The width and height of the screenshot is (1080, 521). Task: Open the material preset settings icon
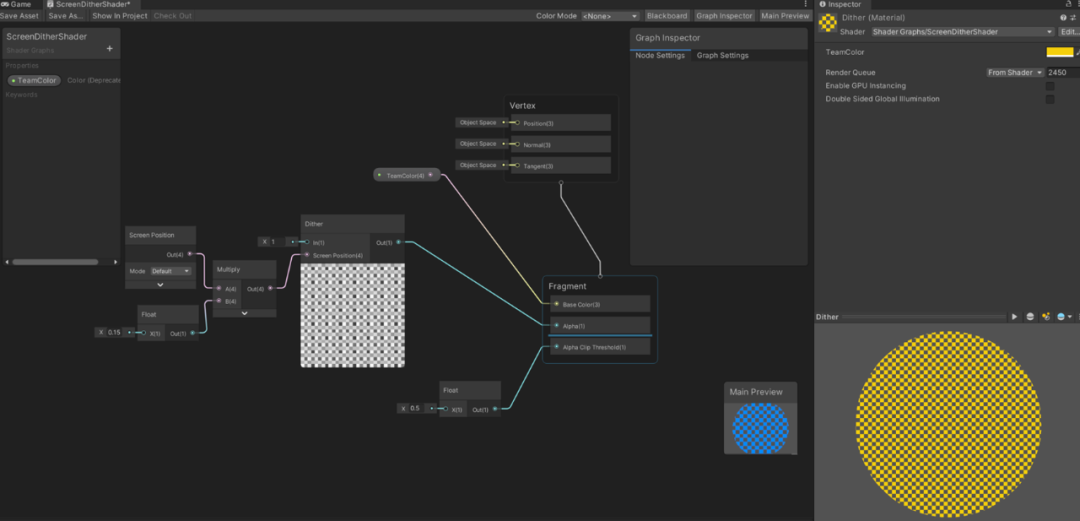pyautogui.click(x=1071, y=18)
